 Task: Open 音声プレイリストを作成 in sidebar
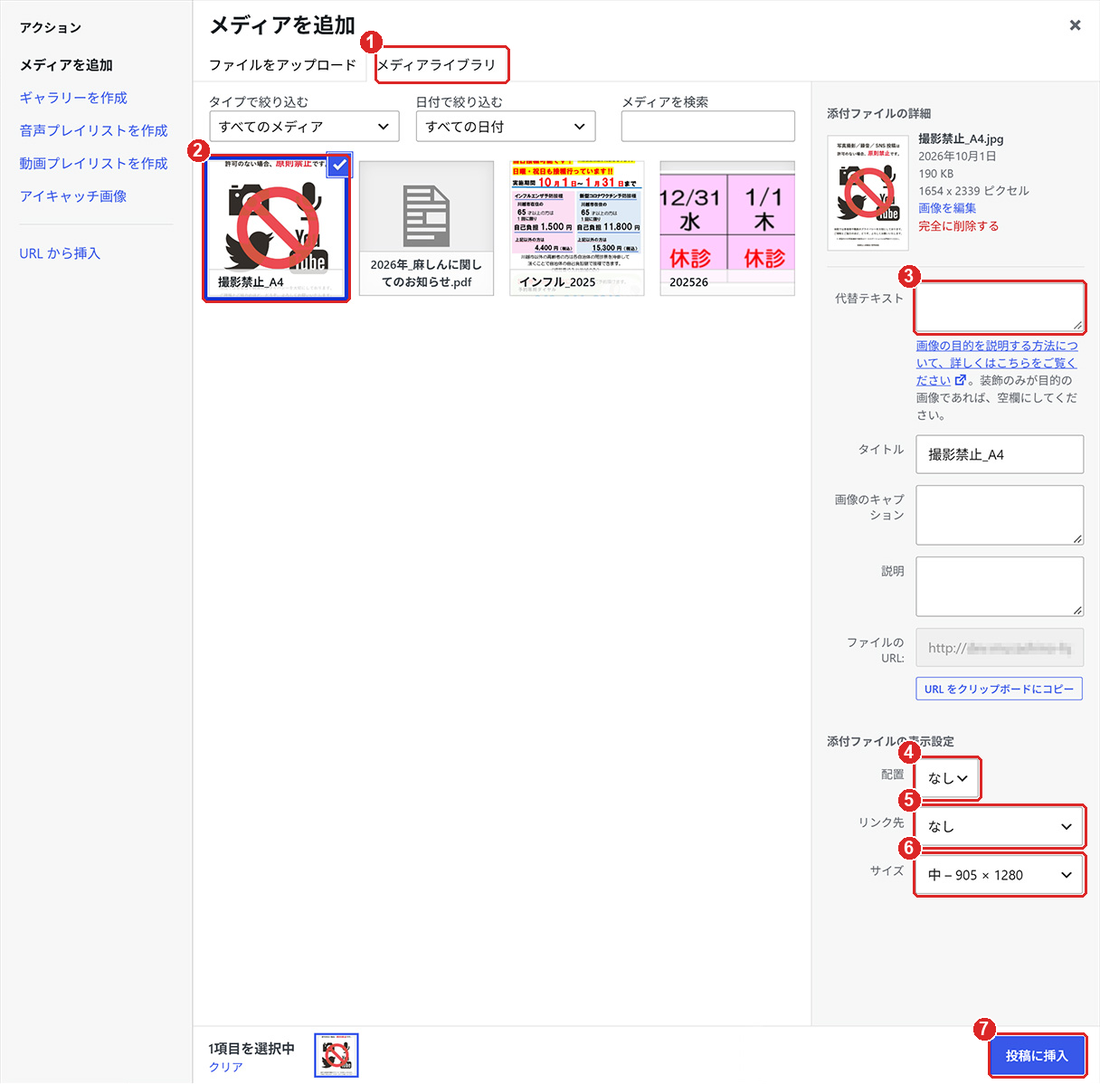tap(93, 131)
